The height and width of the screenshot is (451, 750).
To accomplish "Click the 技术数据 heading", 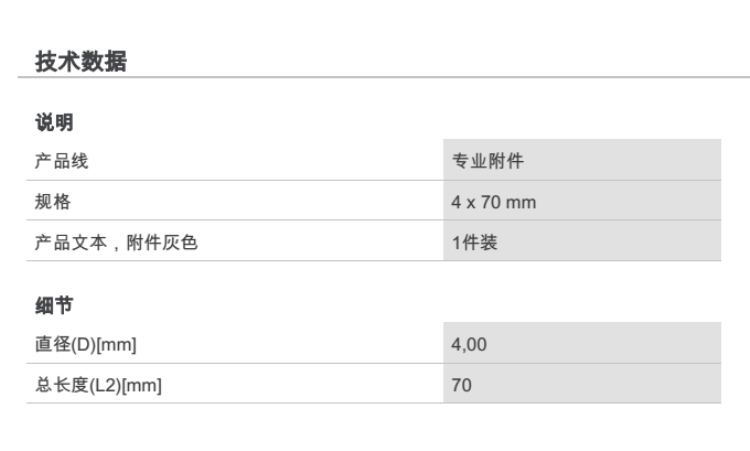I will [81, 62].
